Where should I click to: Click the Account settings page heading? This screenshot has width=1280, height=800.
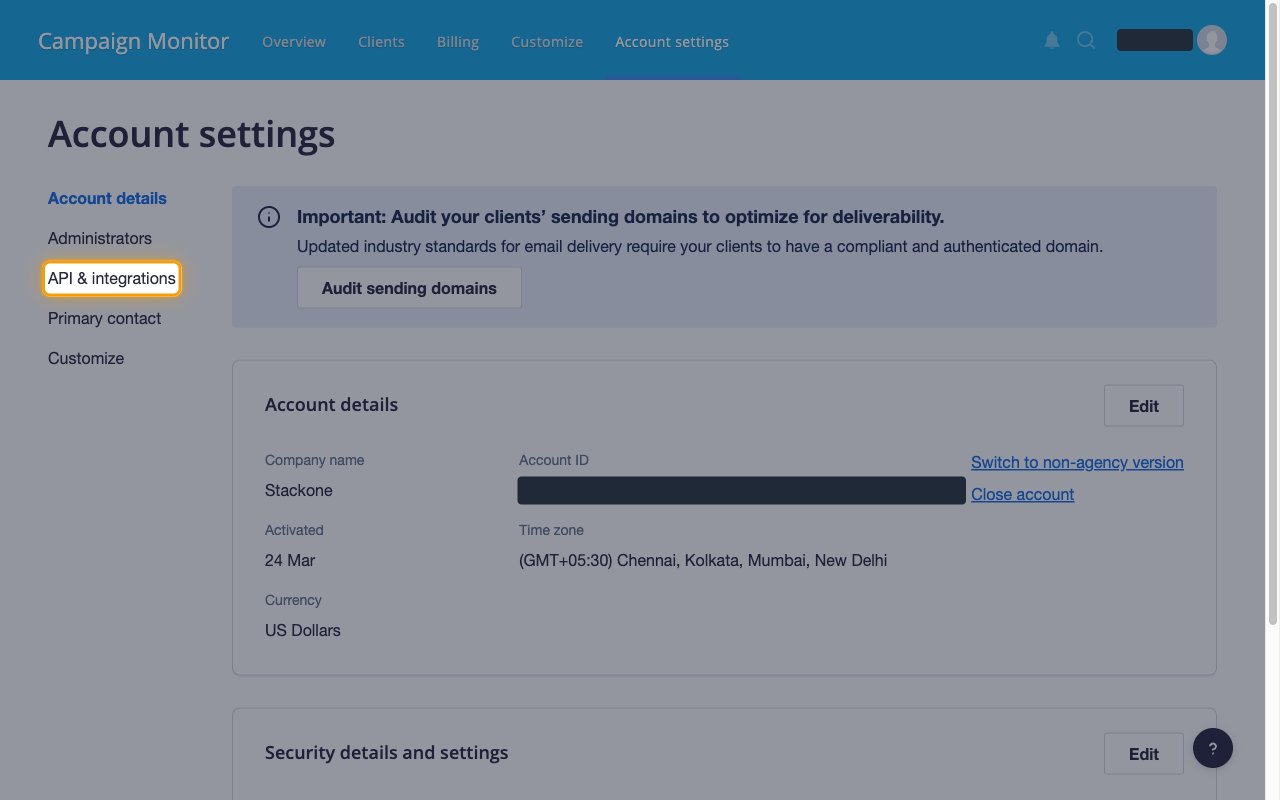point(191,134)
